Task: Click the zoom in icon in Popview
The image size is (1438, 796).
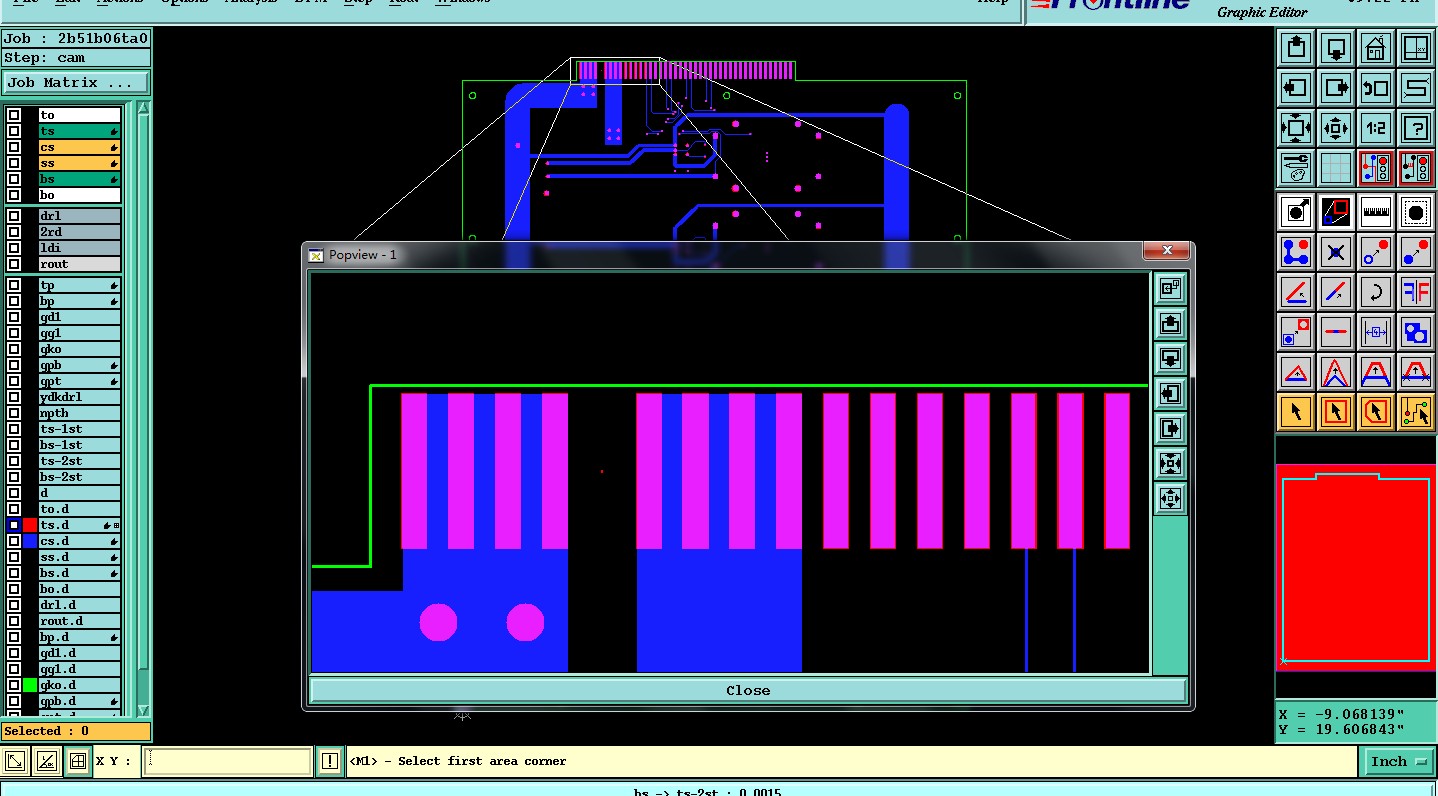Action: [1170, 463]
